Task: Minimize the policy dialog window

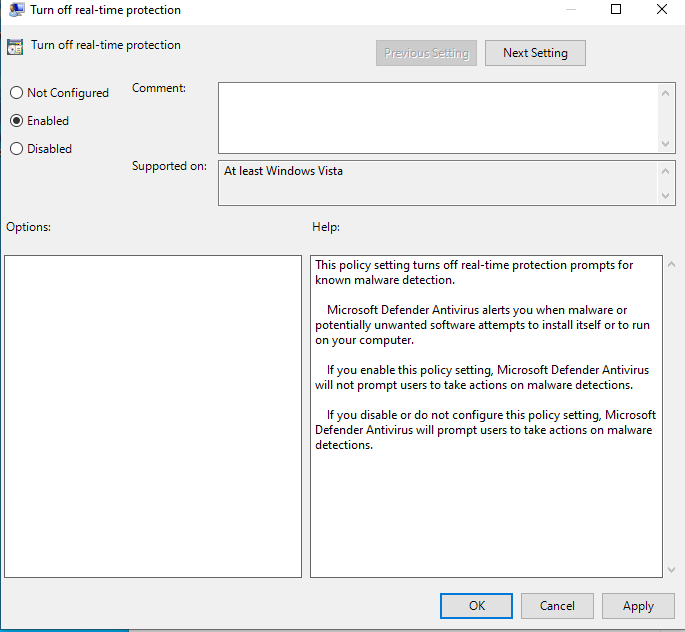Action: [x=571, y=10]
